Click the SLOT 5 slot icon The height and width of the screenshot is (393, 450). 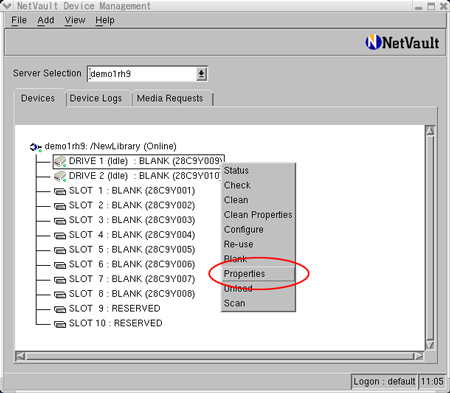click(x=60, y=250)
